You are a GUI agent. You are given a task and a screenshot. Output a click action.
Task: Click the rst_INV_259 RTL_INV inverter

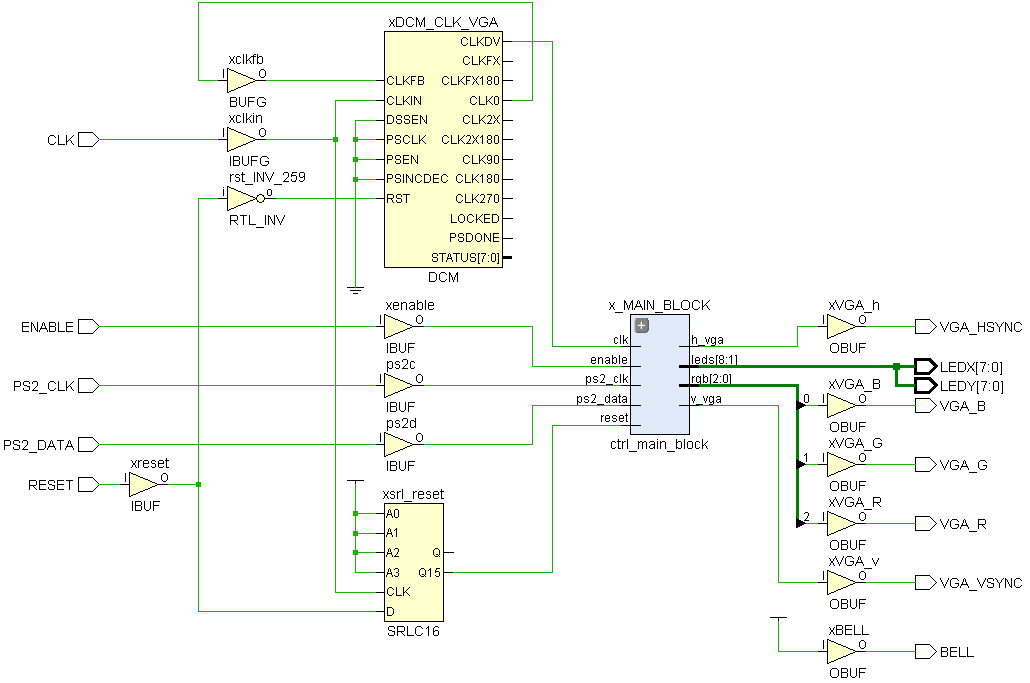(240, 197)
